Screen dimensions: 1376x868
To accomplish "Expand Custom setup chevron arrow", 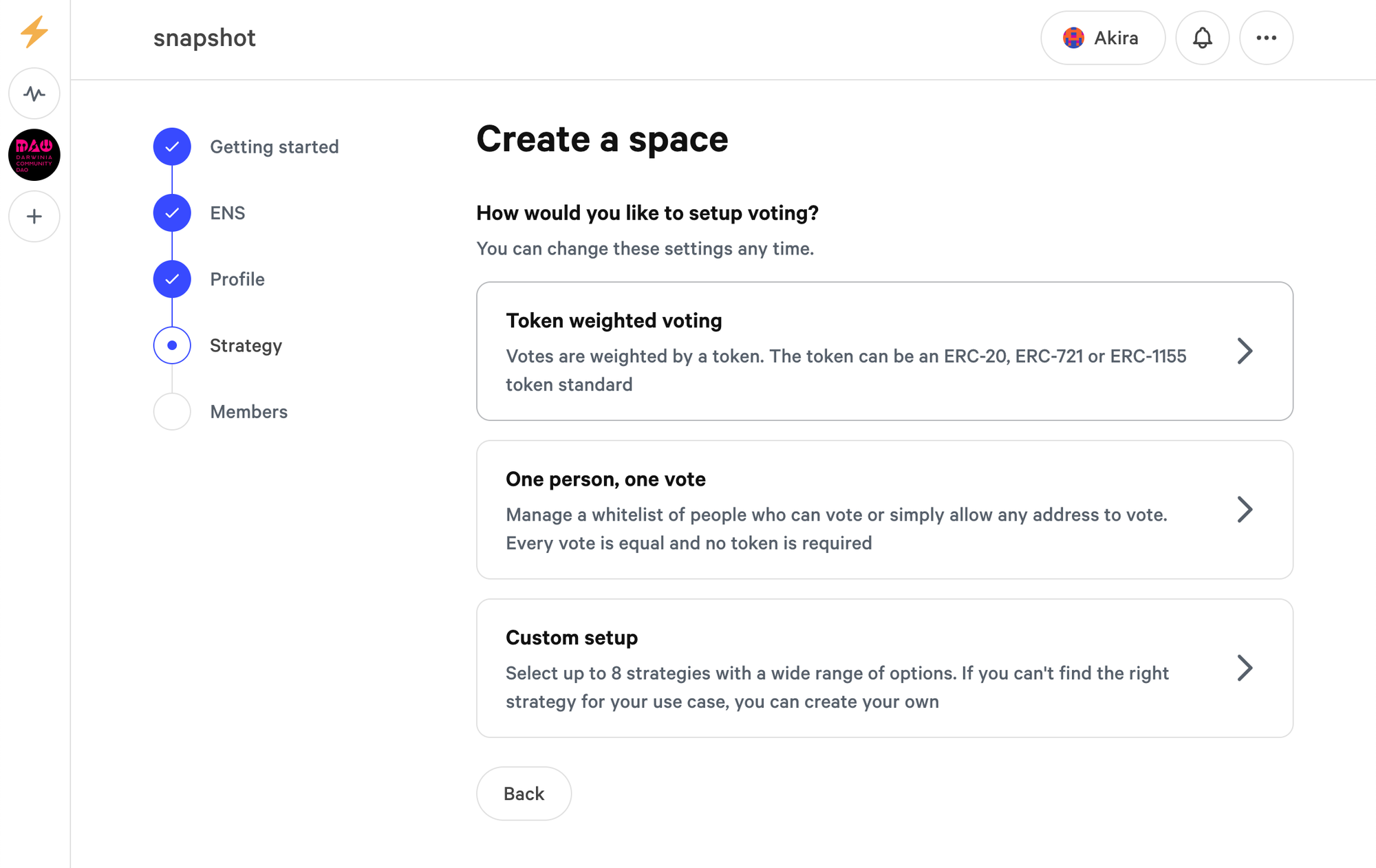I will coord(1244,668).
